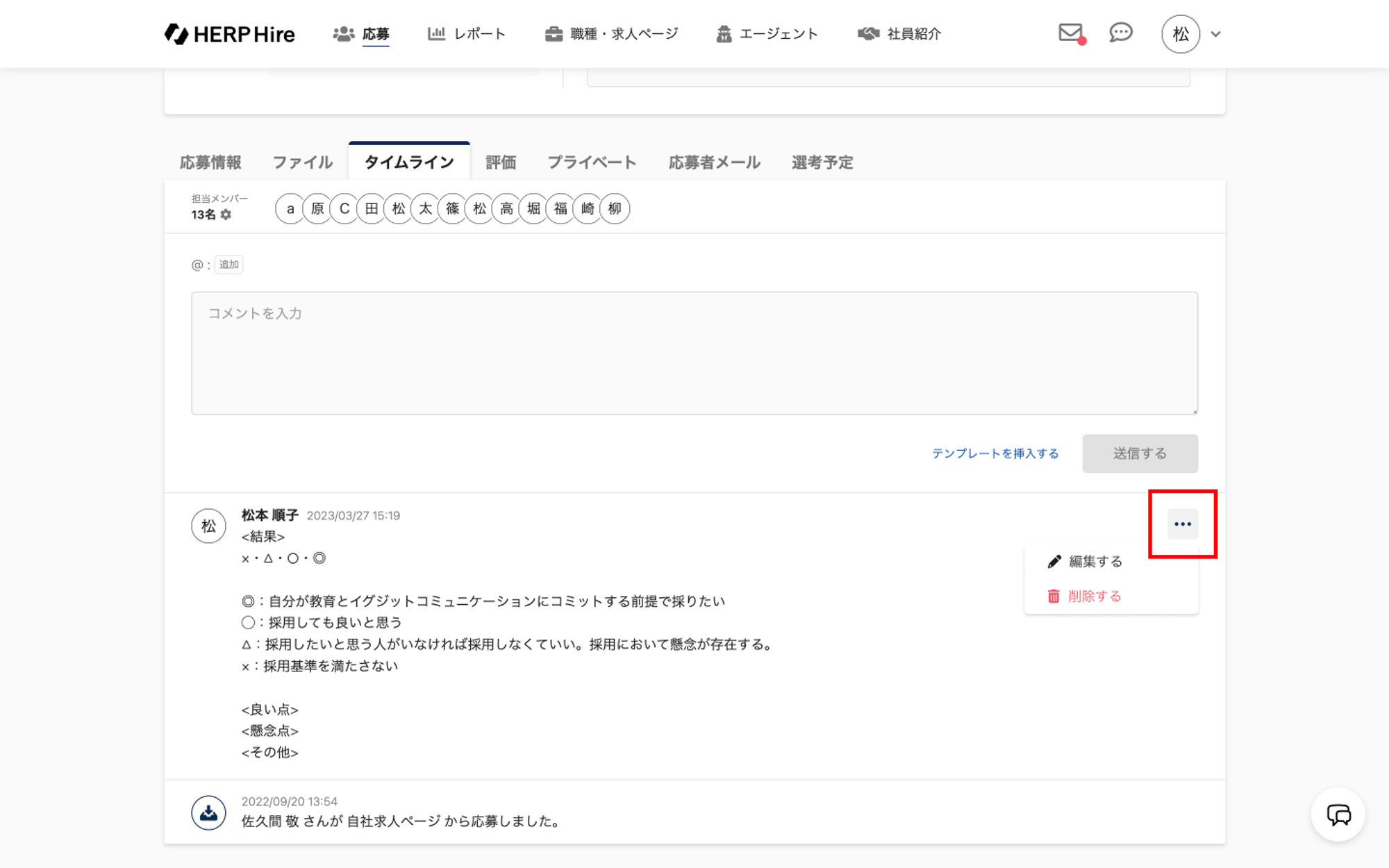Switch to the 評価 tab

[500, 162]
